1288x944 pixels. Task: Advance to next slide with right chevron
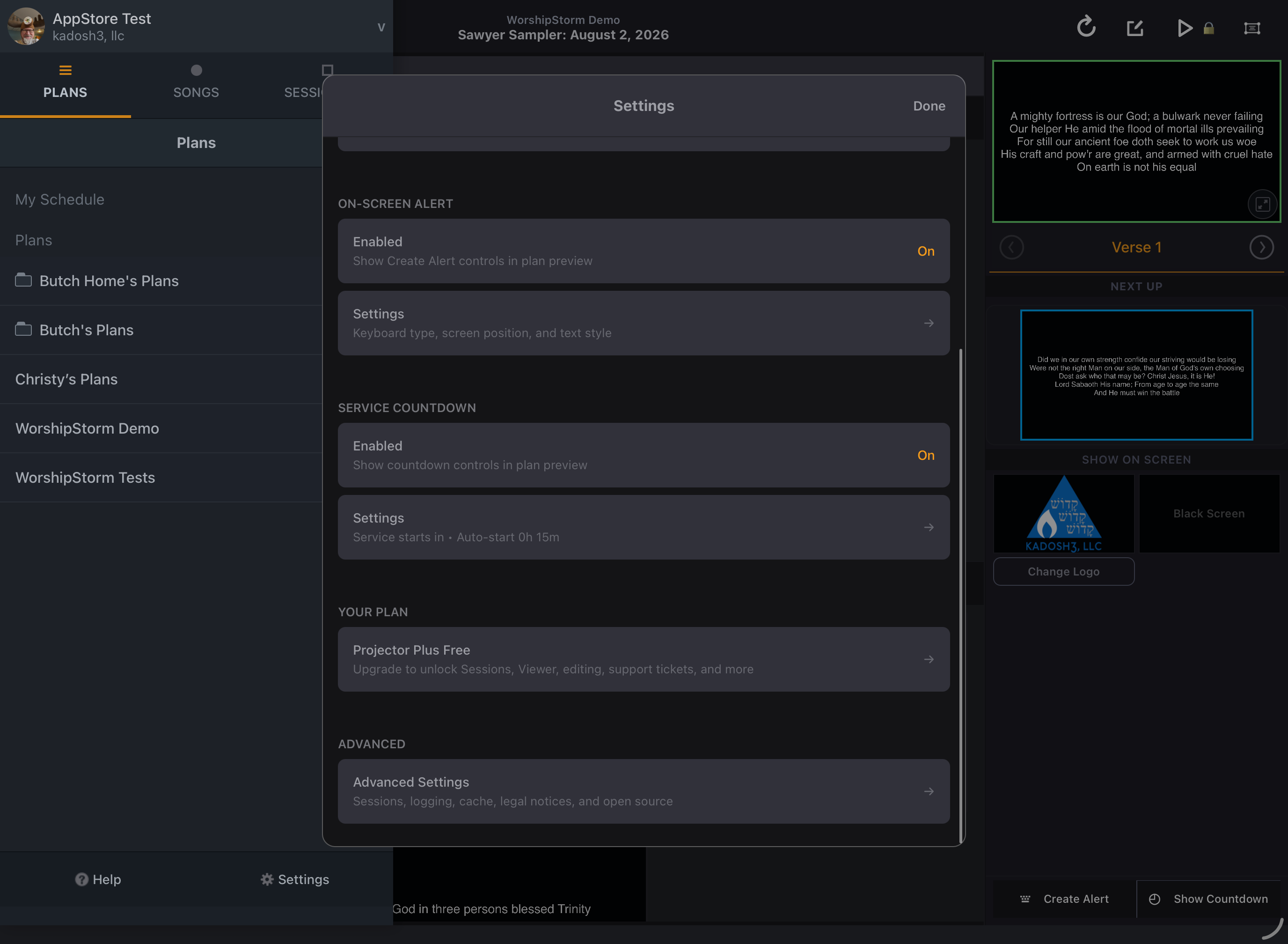click(1261, 247)
